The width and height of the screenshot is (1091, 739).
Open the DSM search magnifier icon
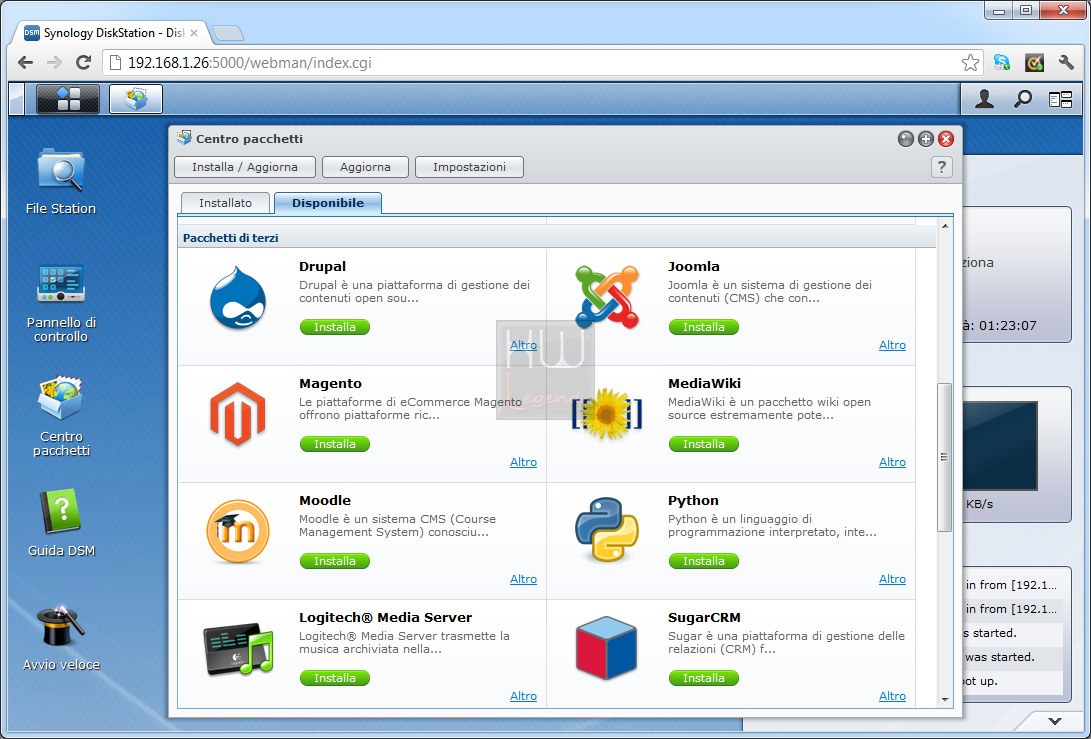pos(1022,100)
